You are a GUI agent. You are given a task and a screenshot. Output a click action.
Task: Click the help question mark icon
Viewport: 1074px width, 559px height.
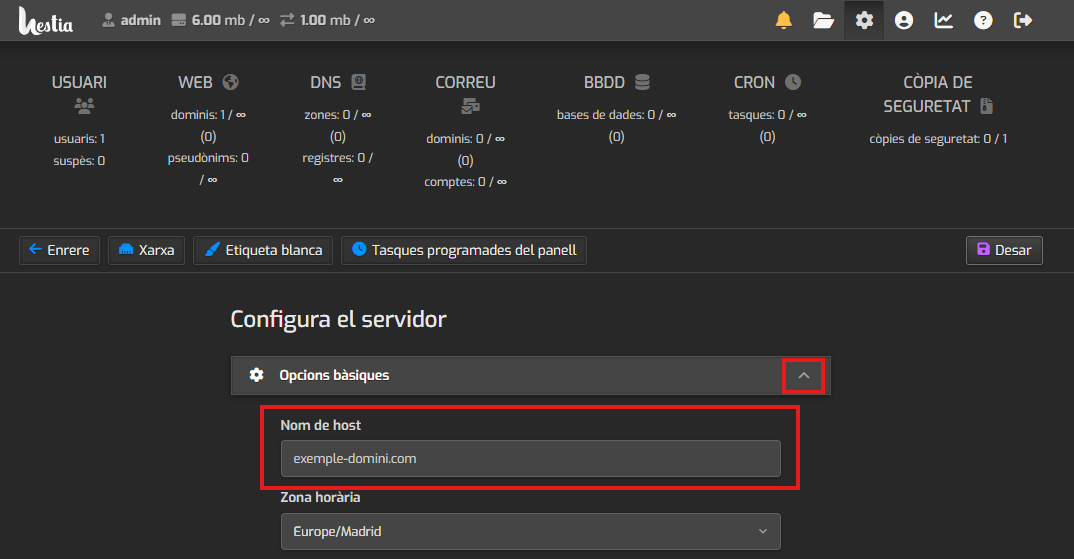tap(983, 20)
